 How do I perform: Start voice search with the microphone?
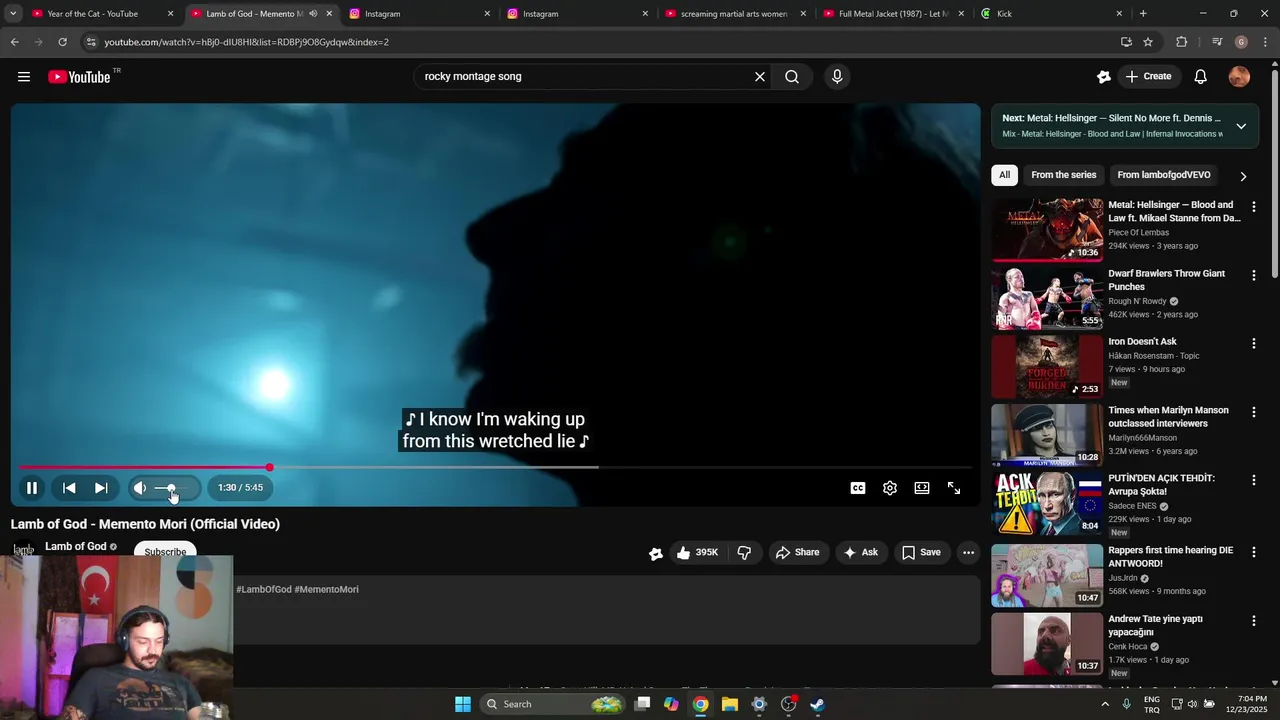point(837,77)
